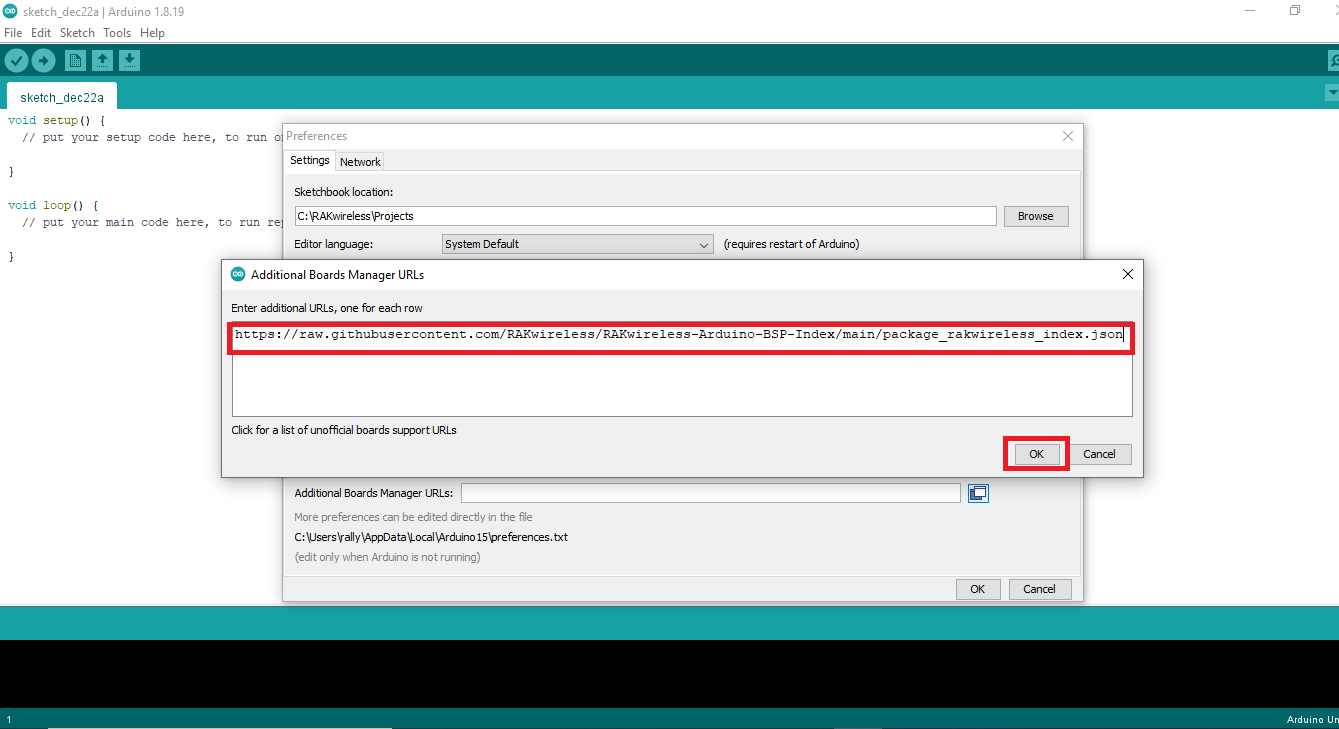Upload the sketch using the arrow icon

point(43,60)
